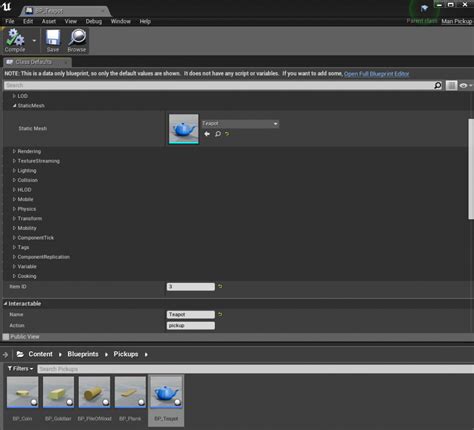The image size is (474, 430).
Task: Open the Help menu
Action: tap(145, 21)
